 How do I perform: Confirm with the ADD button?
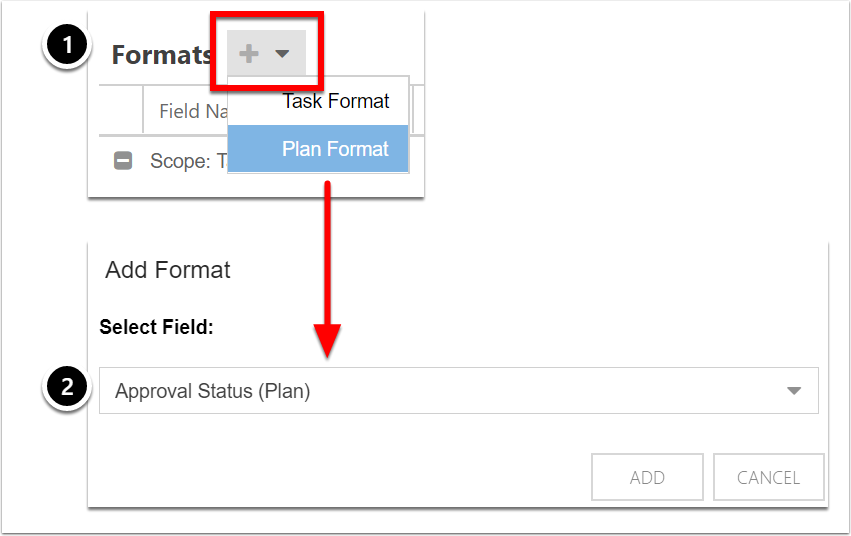[x=647, y=477]
